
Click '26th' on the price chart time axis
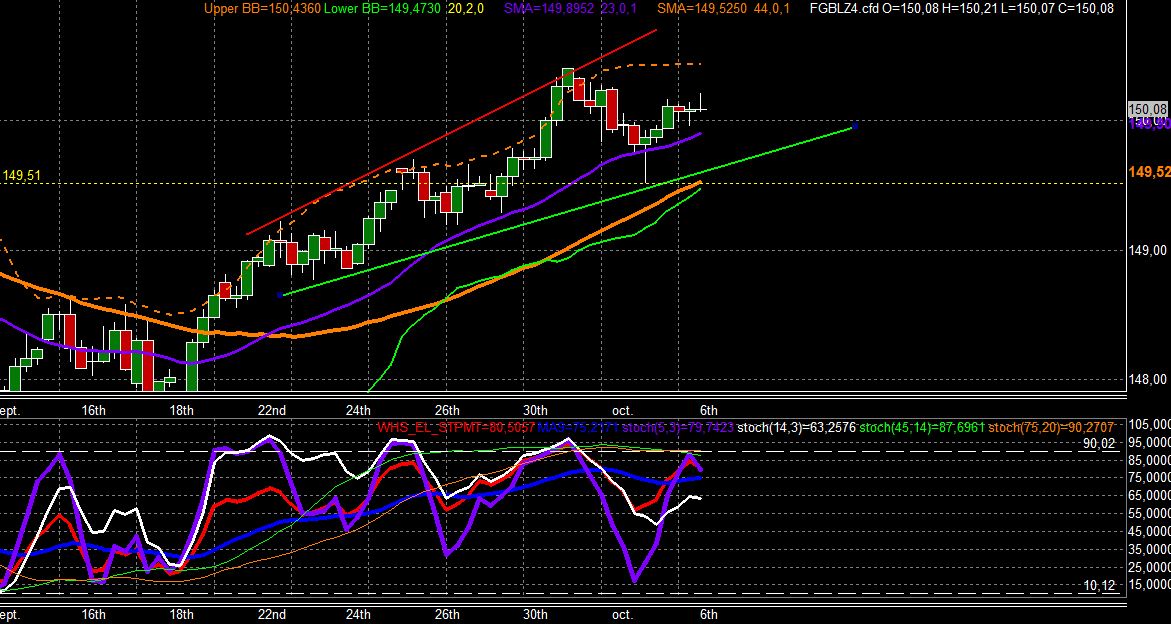(x=447, y=411)
